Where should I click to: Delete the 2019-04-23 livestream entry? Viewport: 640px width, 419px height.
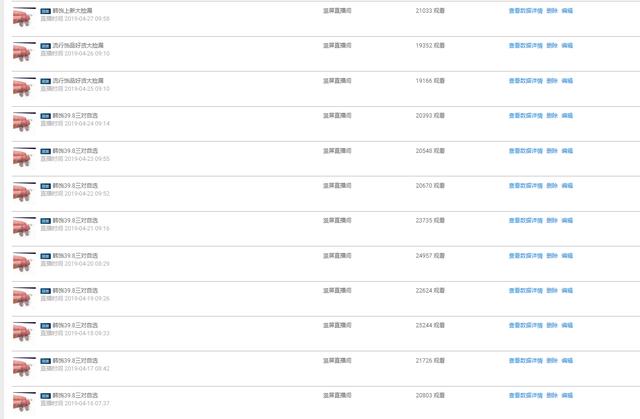[x=552, y=150]
